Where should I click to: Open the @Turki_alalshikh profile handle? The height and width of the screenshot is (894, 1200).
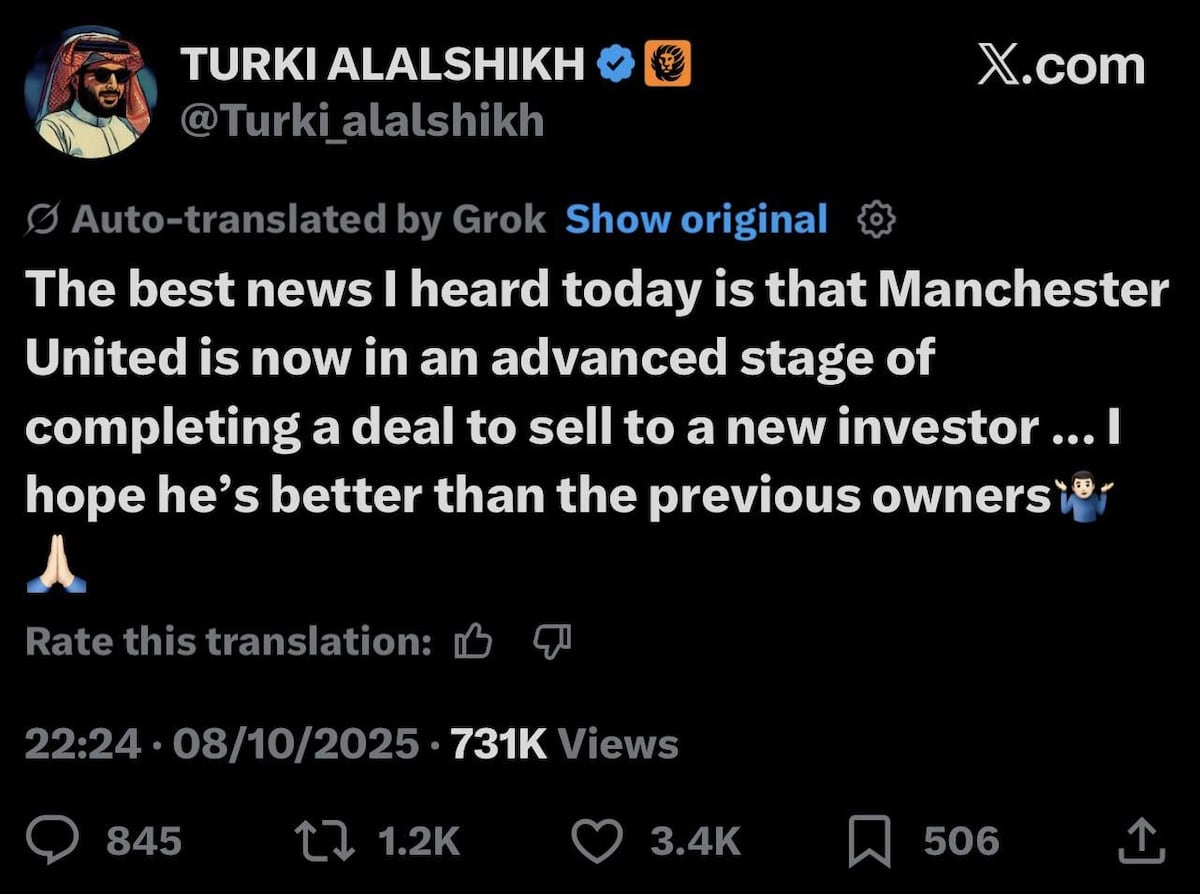(364, 120)
